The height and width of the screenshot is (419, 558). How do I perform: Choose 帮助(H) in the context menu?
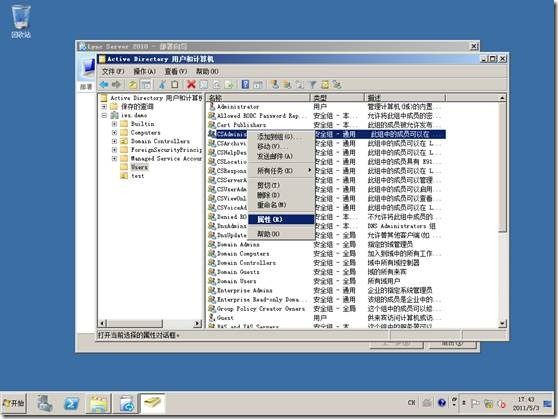[x=281, y=234]
